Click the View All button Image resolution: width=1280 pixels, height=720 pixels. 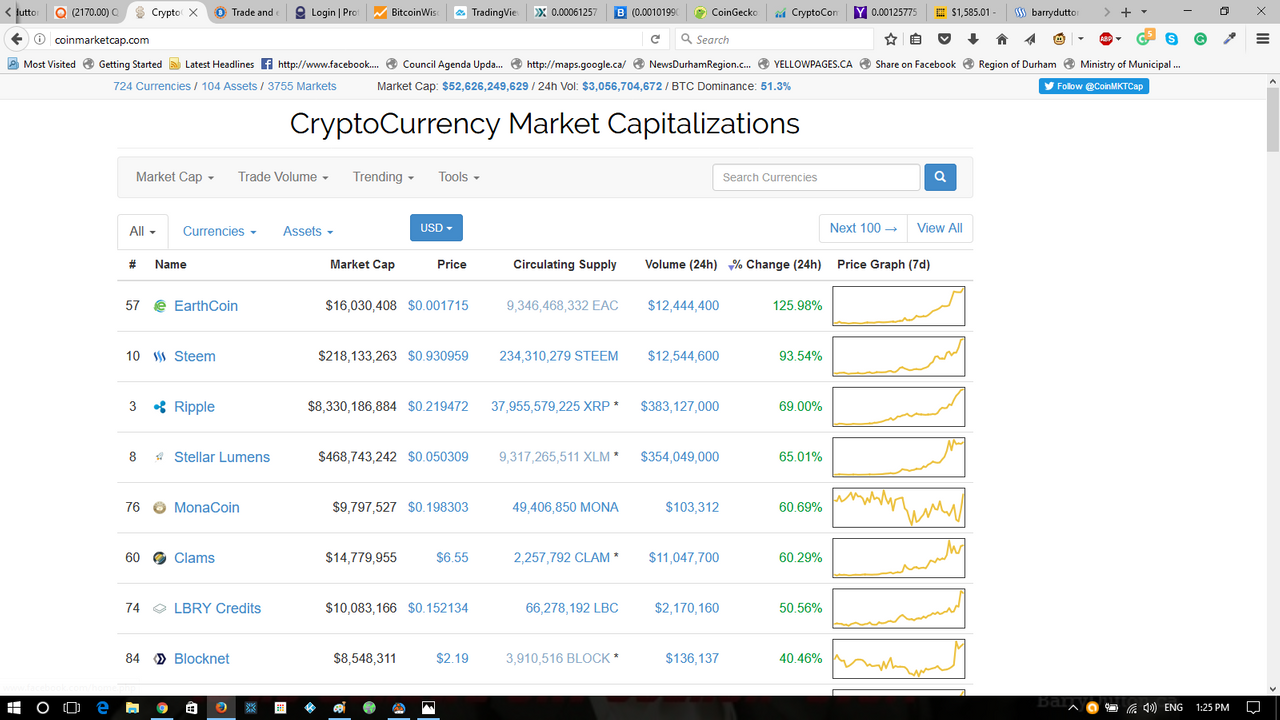click(939, 228)
